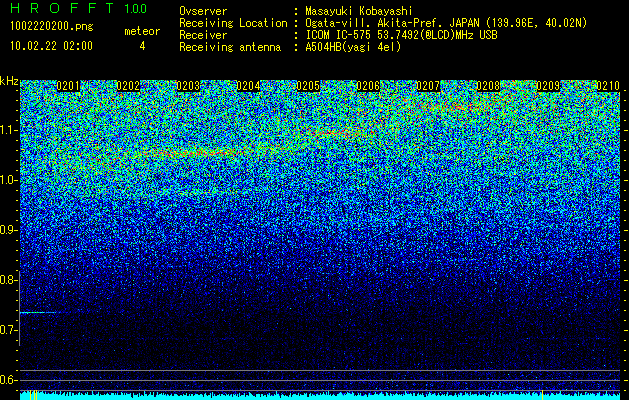Click observer name Masayuki Kobayashi
This screenshot has width=629, height=400.
(358, 11)
